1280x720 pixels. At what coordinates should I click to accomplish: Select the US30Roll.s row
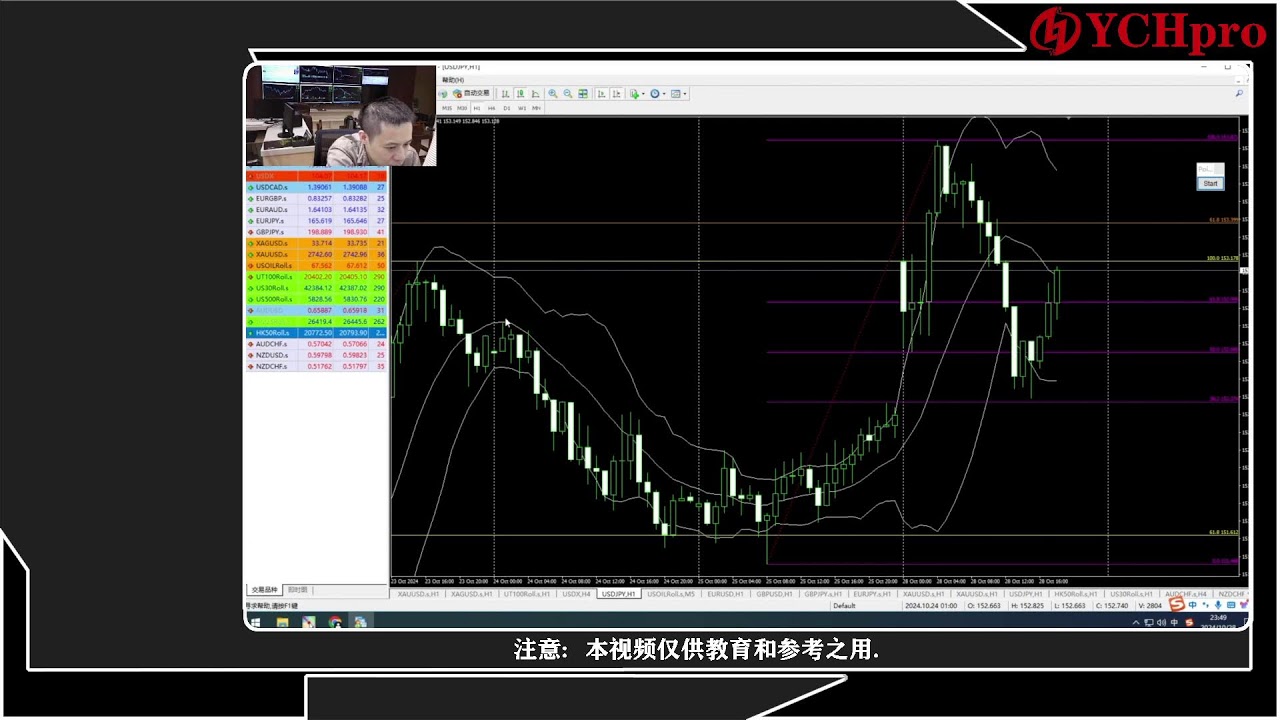pyautogui.click(x=316, y=288)
